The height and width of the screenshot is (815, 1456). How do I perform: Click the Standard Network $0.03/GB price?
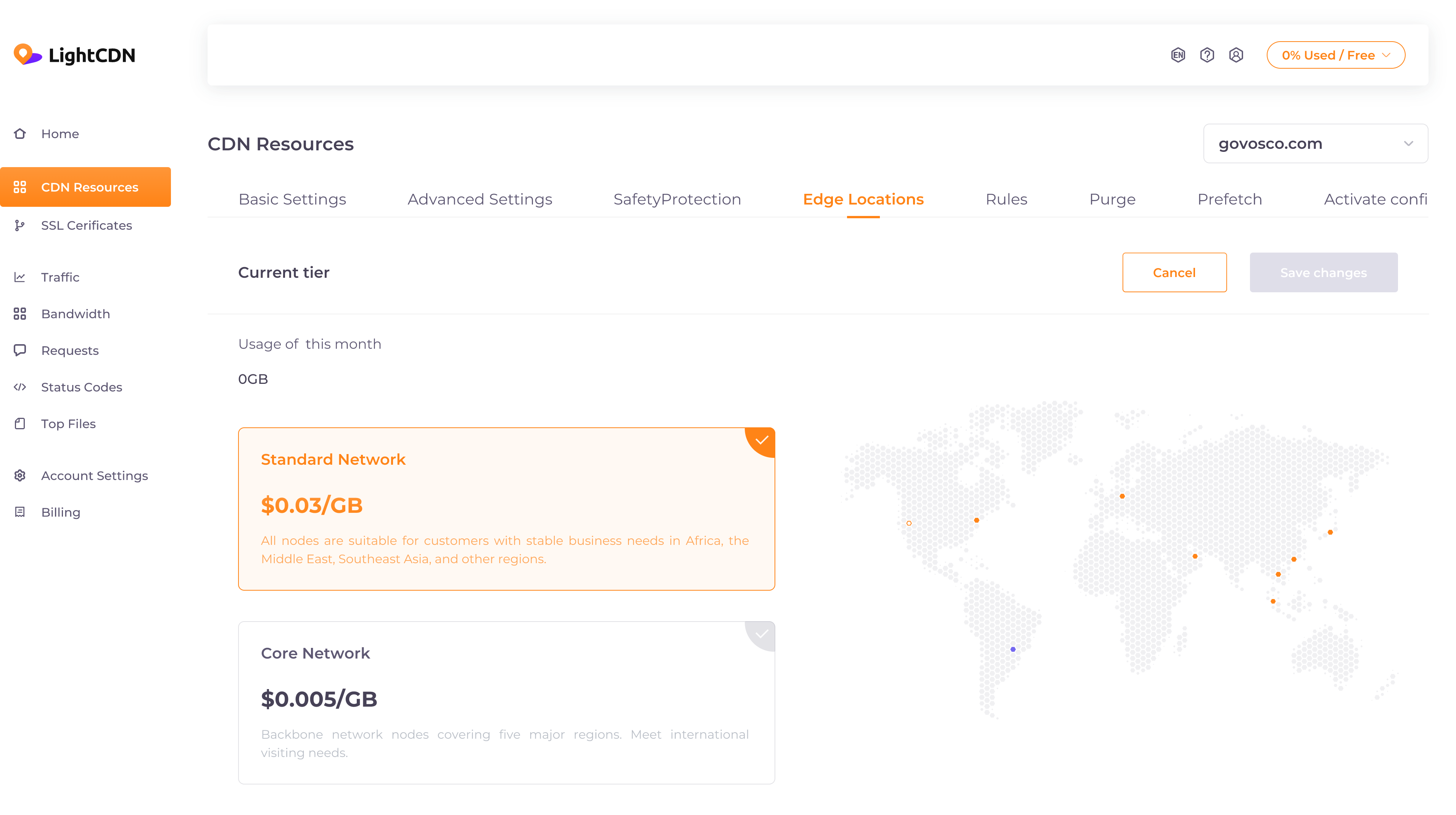pos(311,505)
